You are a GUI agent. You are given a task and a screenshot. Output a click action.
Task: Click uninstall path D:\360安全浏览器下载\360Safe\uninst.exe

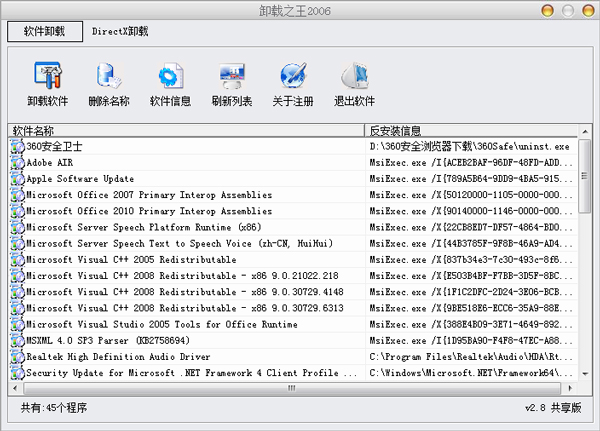pyautogui.click(x=470, y=147)
